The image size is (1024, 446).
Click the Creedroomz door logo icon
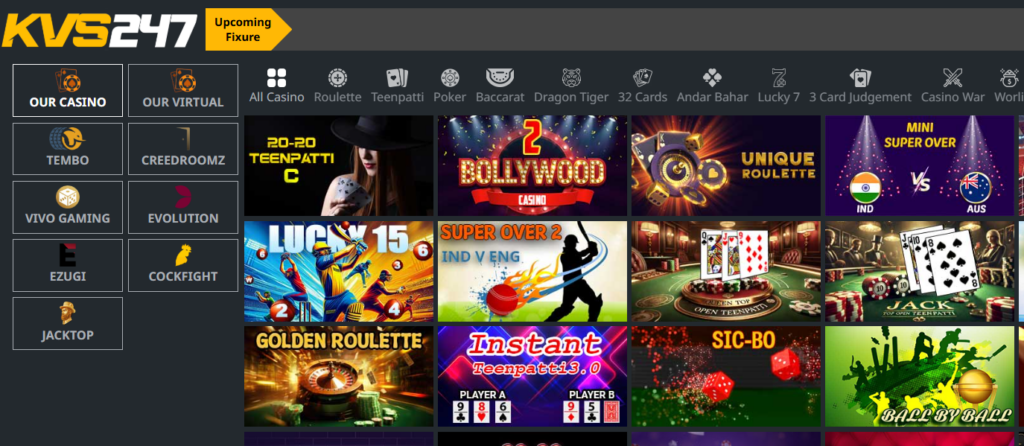tap(184, 138)
